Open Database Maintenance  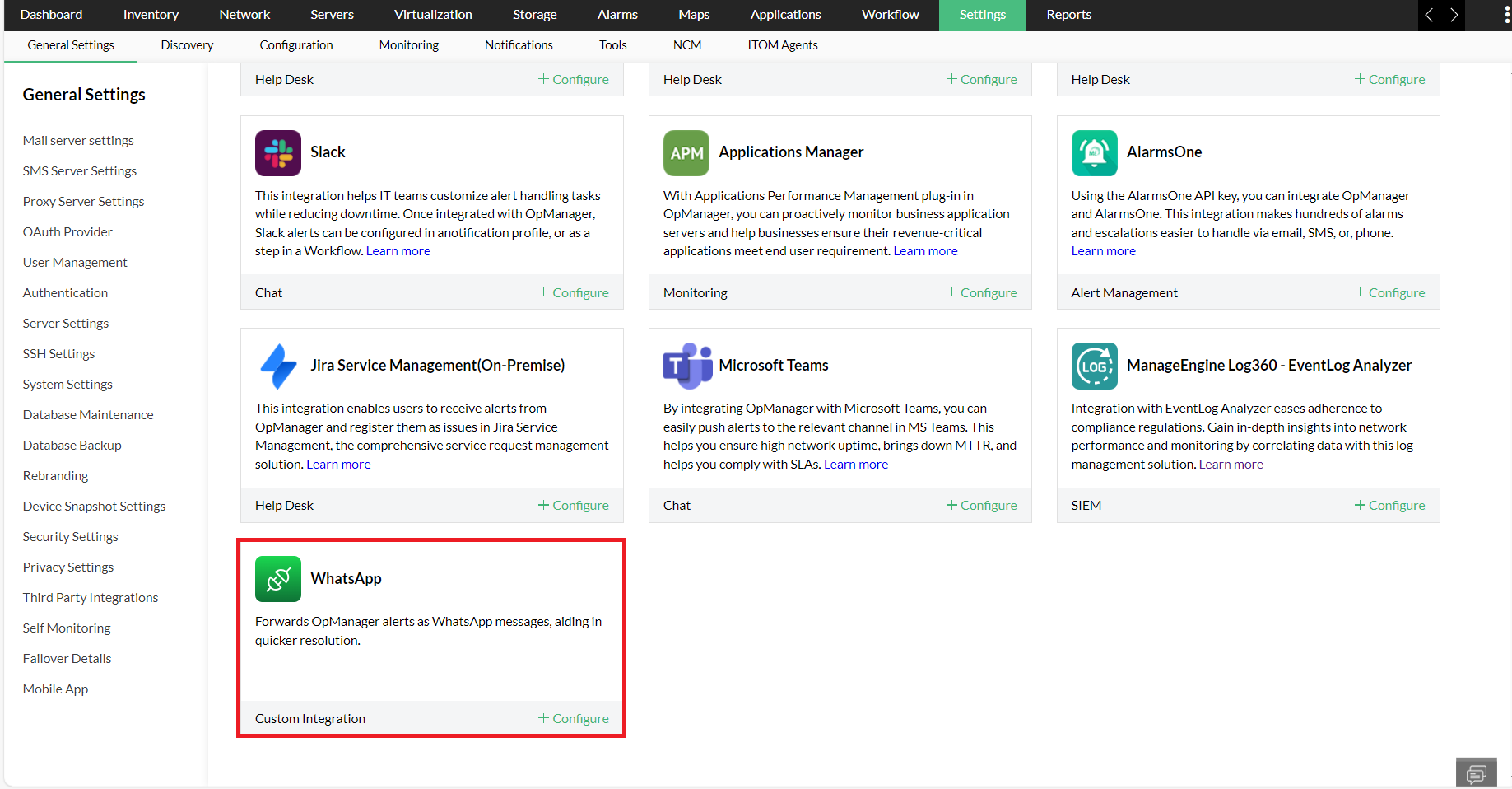(x=88, y=415)
